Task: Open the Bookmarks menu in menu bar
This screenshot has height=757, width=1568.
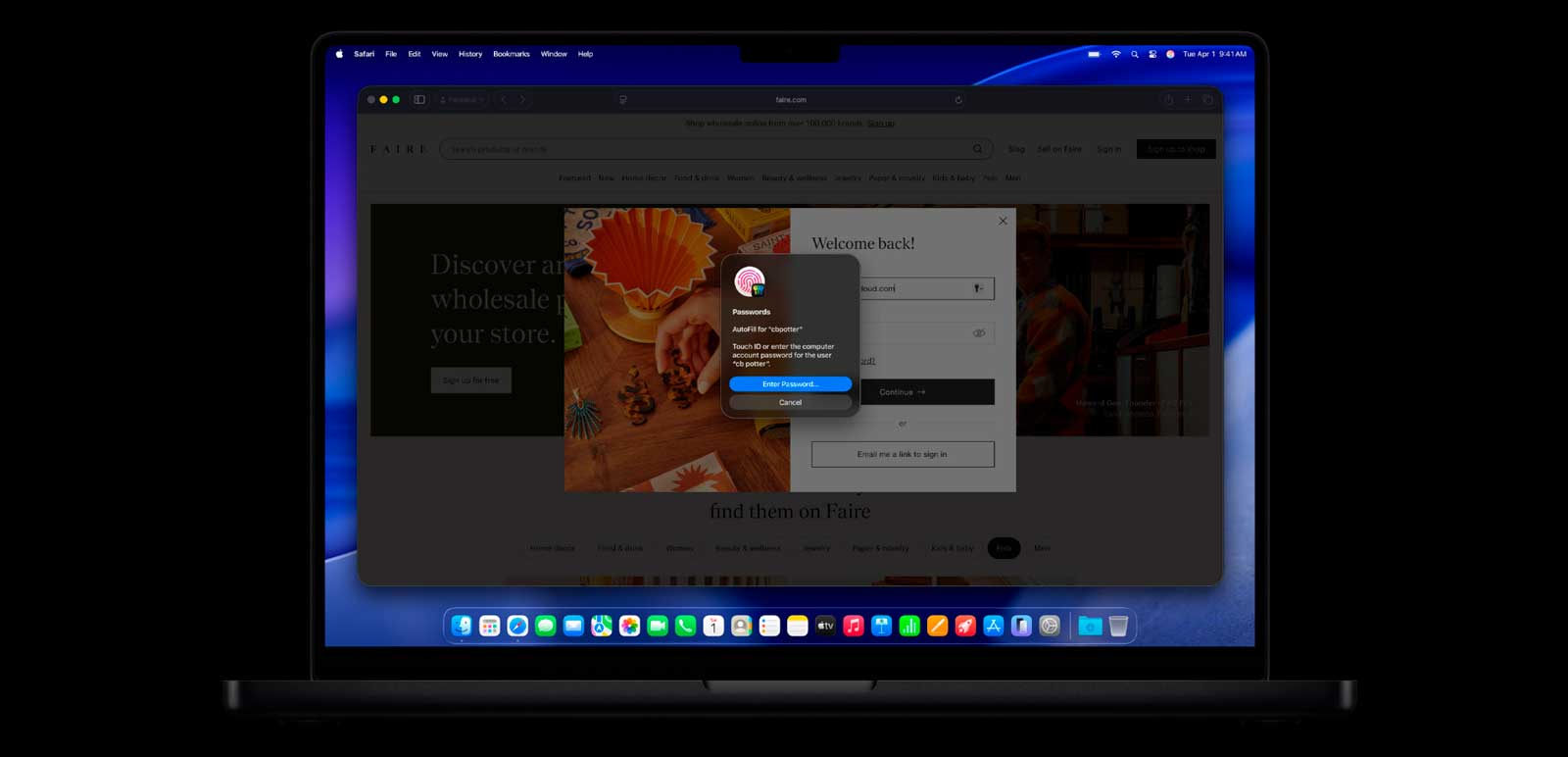Action: point(511,54)
